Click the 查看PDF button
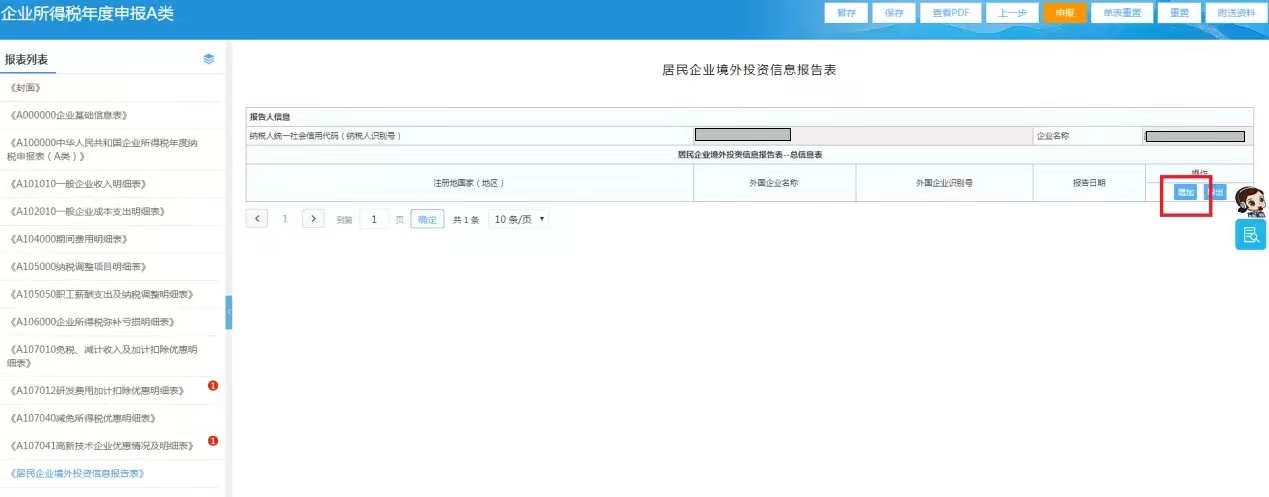The height and width of the screenshot is (497, 1269). click(950, 13)
